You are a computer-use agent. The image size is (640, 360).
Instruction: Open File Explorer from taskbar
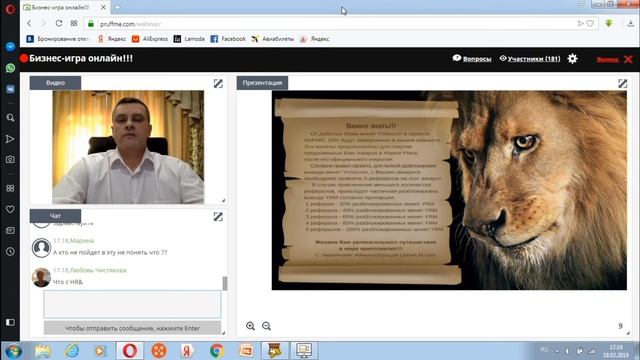42,351
